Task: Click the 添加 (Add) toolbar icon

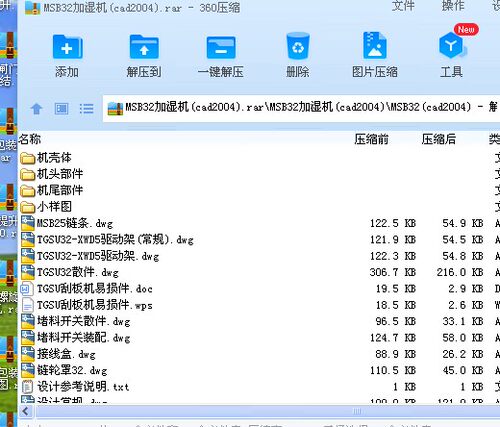Action: [x=67, y=47]
